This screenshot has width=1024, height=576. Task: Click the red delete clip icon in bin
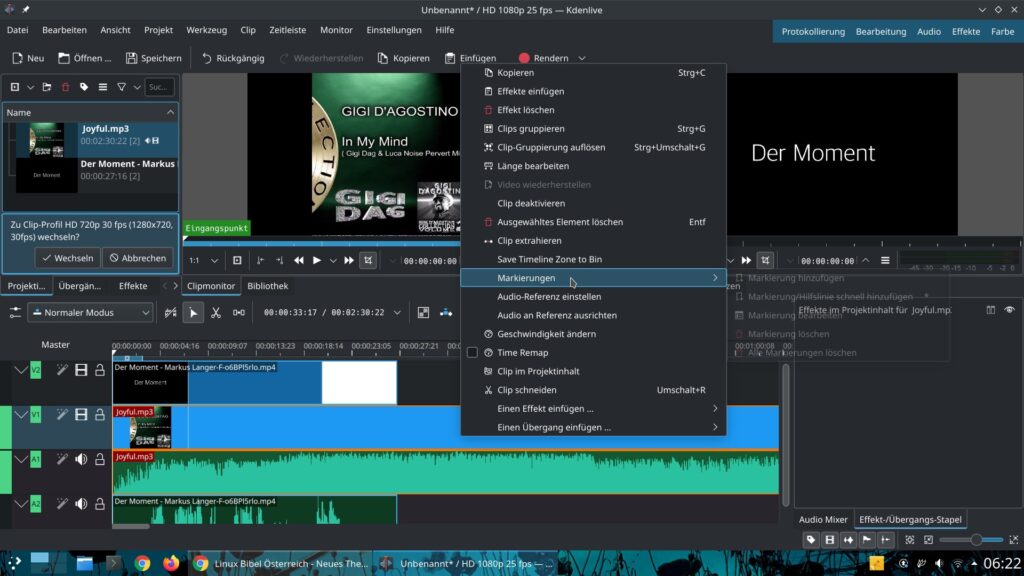click(x=65, y=87)
